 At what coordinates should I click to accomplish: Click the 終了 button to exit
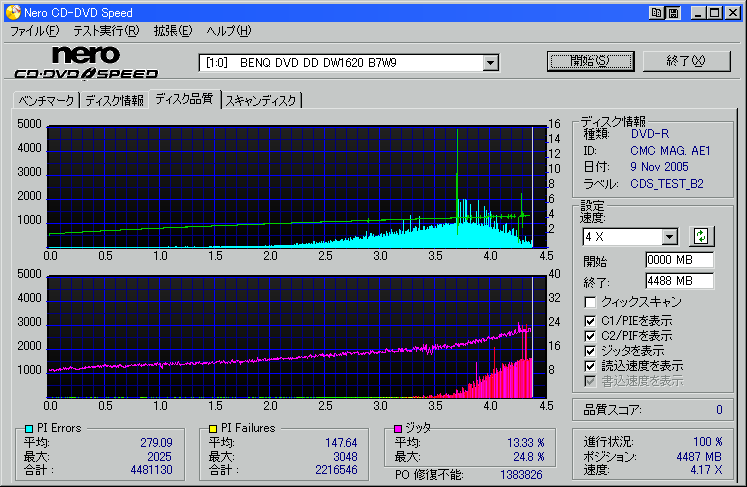click(x=686, y=61)
